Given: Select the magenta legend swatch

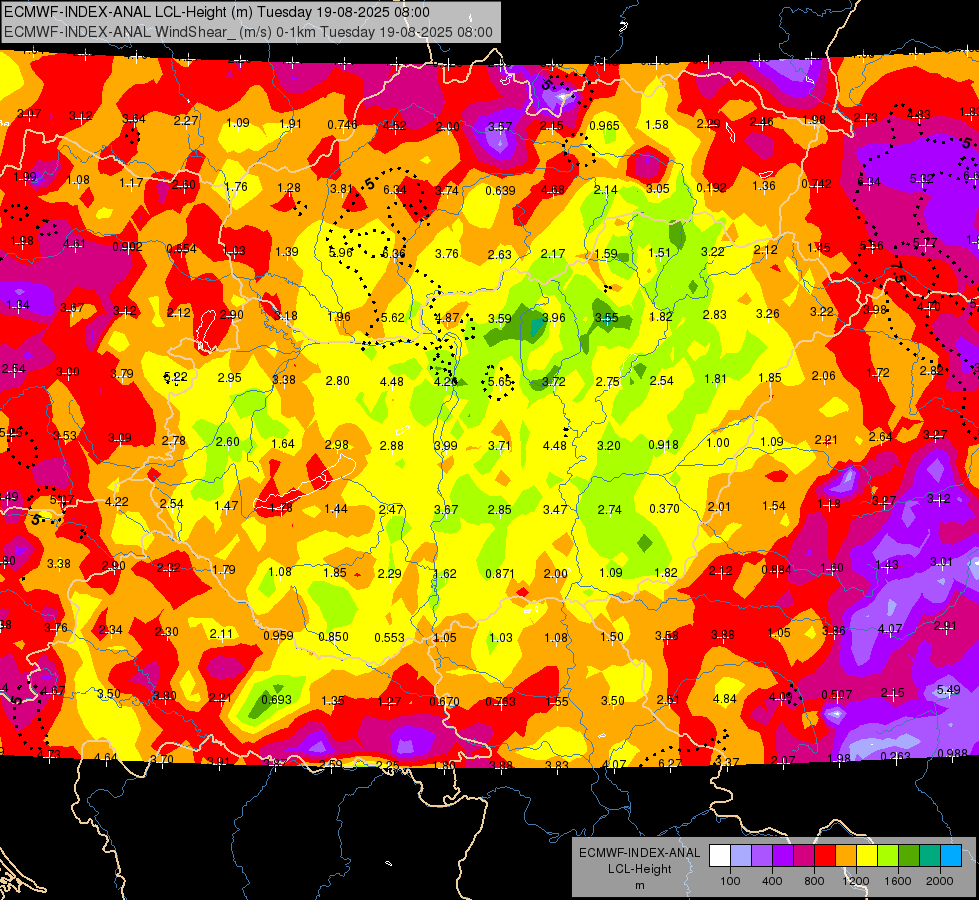Looking at the screenshot, I should (x=804, y=856).
